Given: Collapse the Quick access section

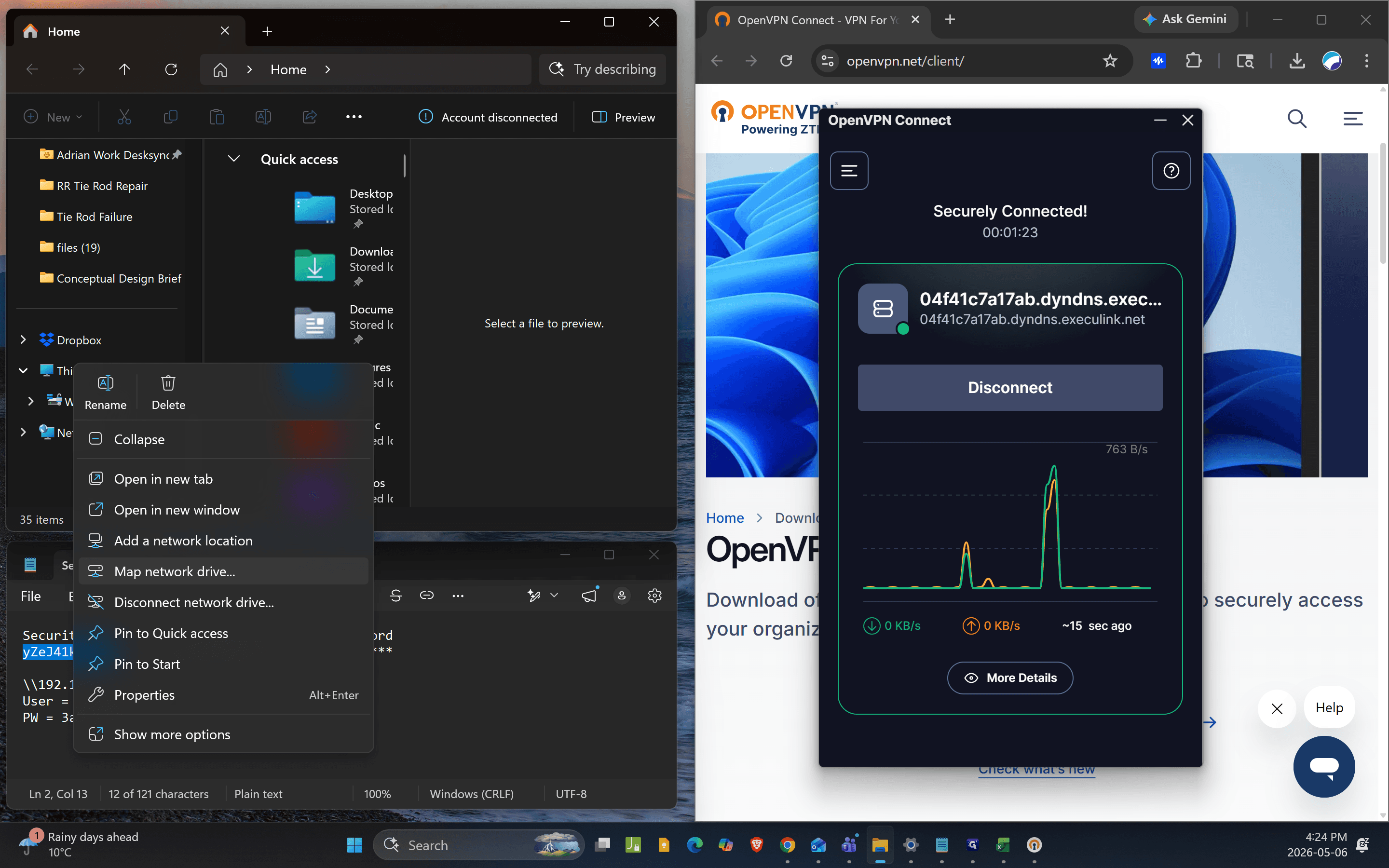Looking at the screenshot, I should pyautogui.click(x=233, y=159).
